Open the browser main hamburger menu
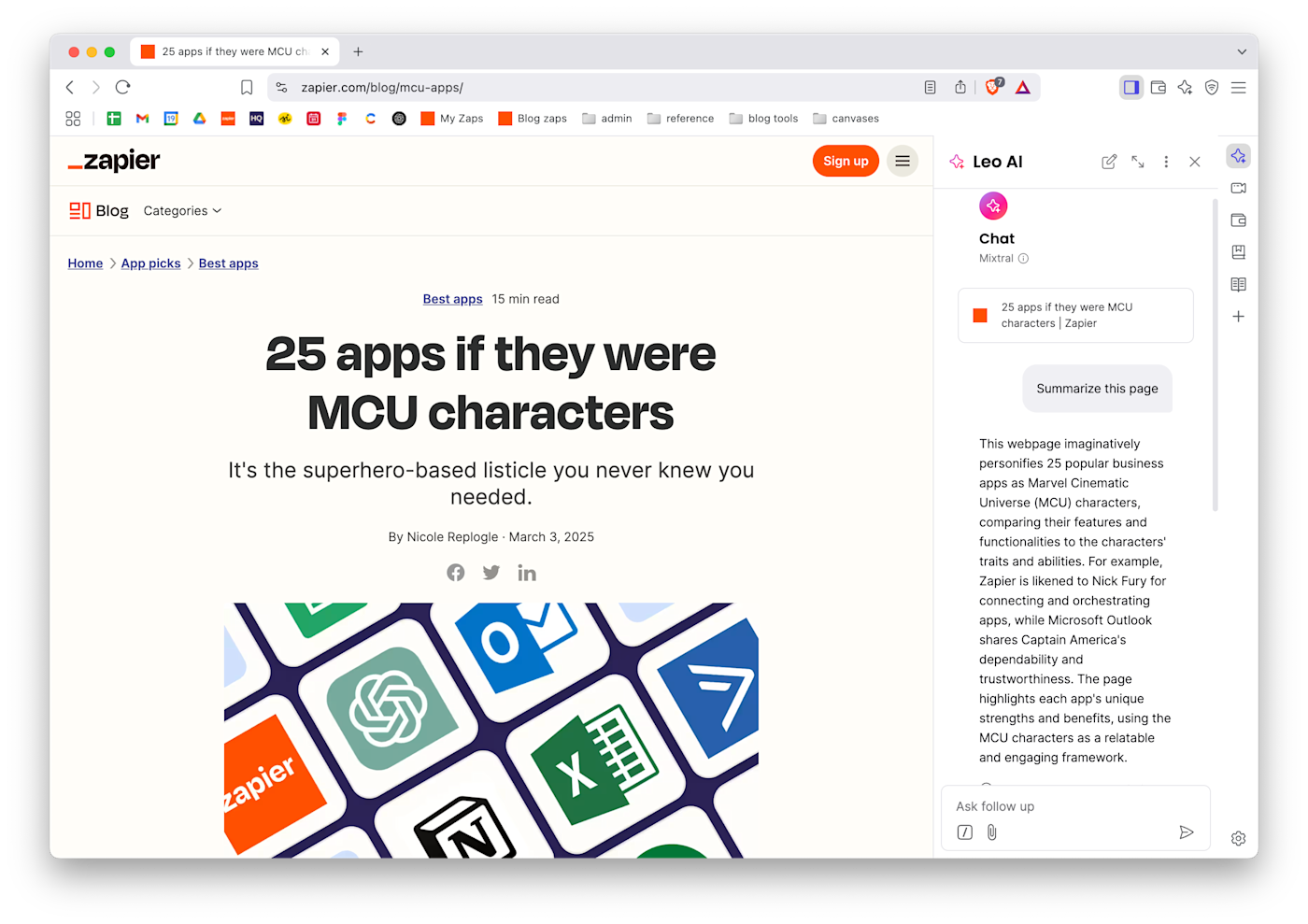This screenshot has width=1308, height=924. [1239, 87]
